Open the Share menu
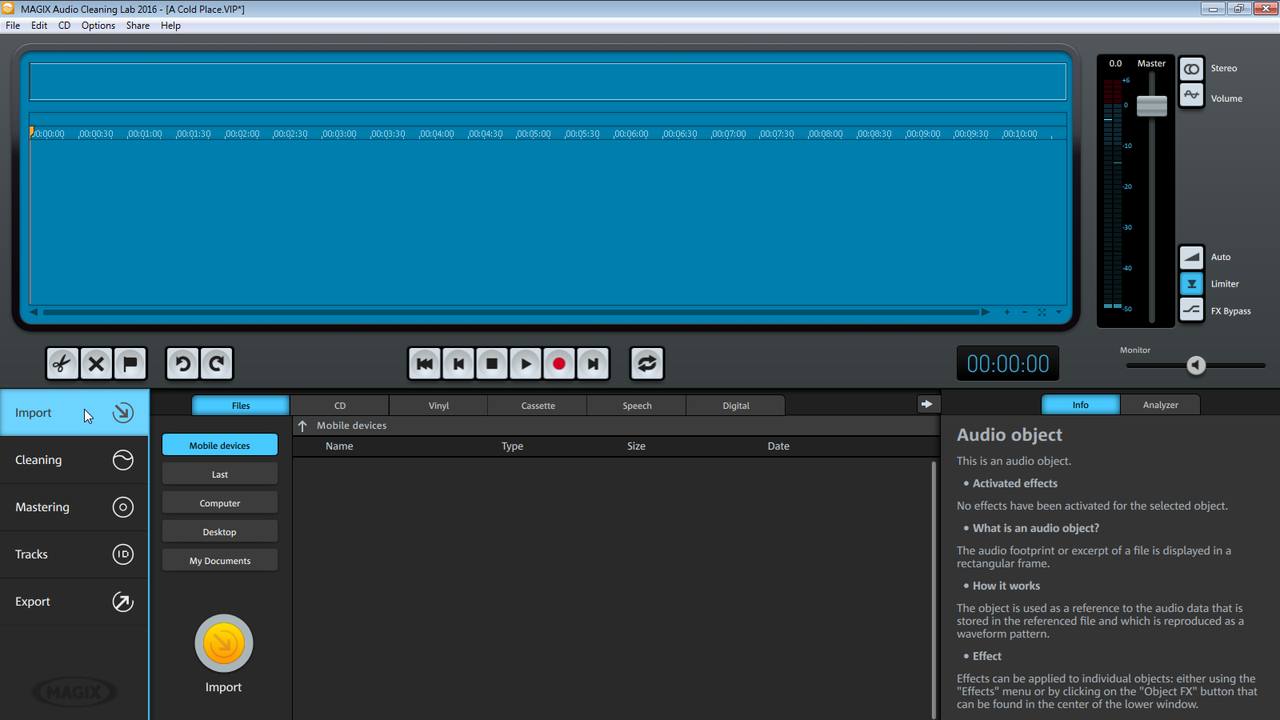 pyautogui.click(x=138, y=25)
